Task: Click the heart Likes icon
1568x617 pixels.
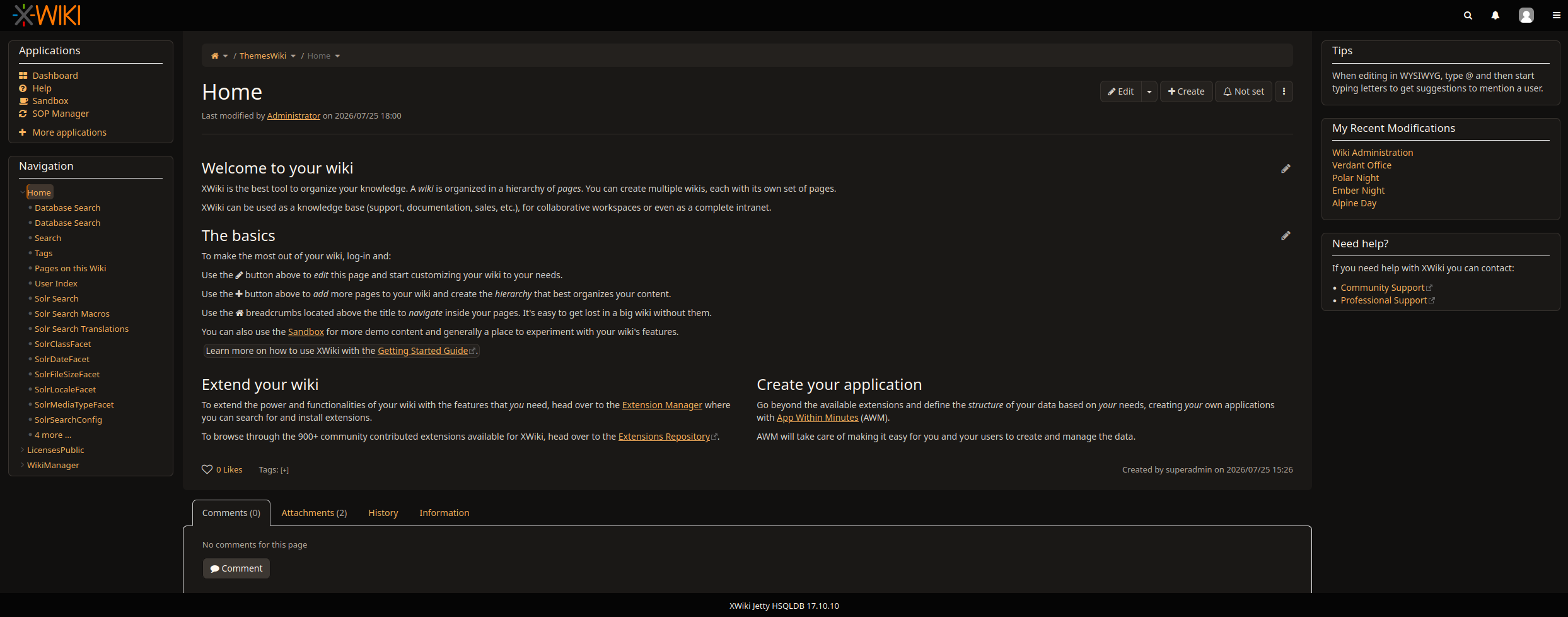Action: click(207, 469)
